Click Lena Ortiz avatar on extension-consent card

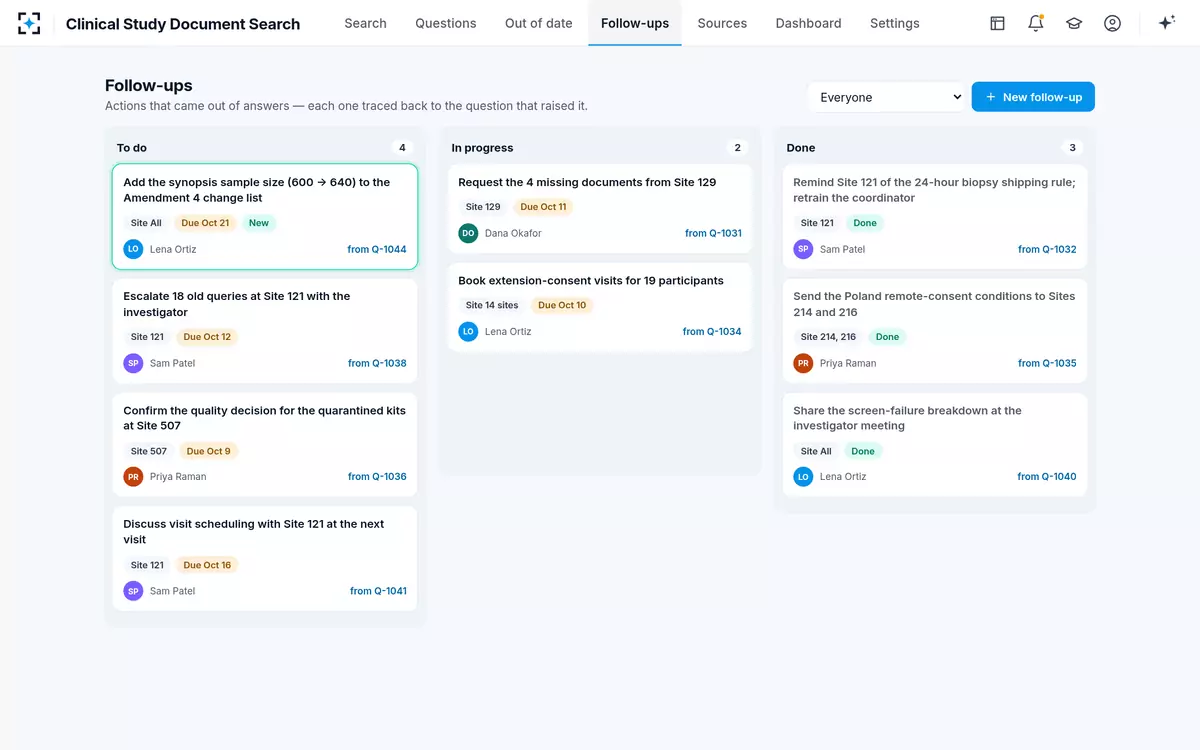tap(468, 331)
